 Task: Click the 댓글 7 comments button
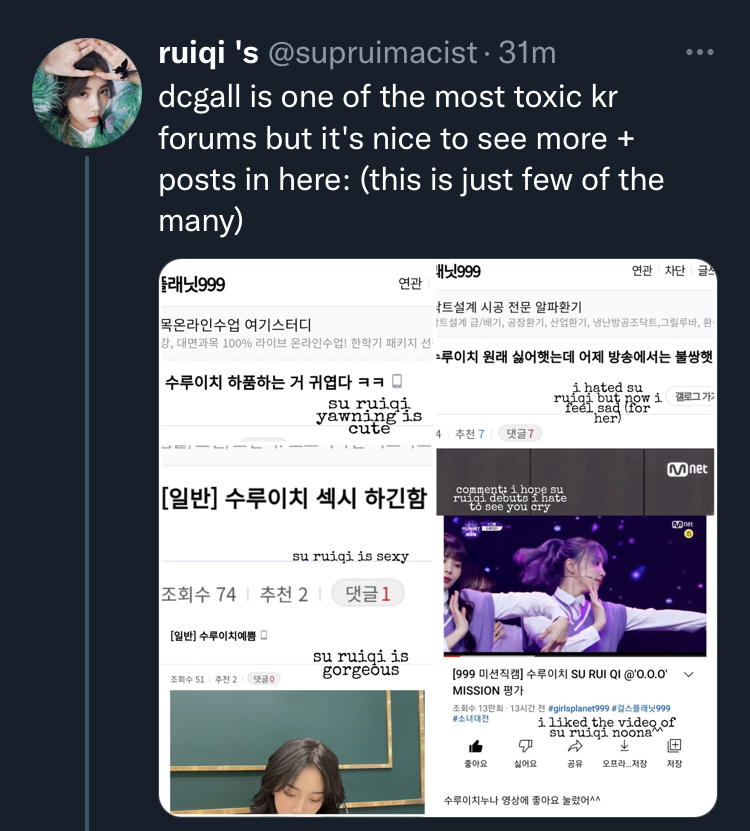tap(520, 434)
